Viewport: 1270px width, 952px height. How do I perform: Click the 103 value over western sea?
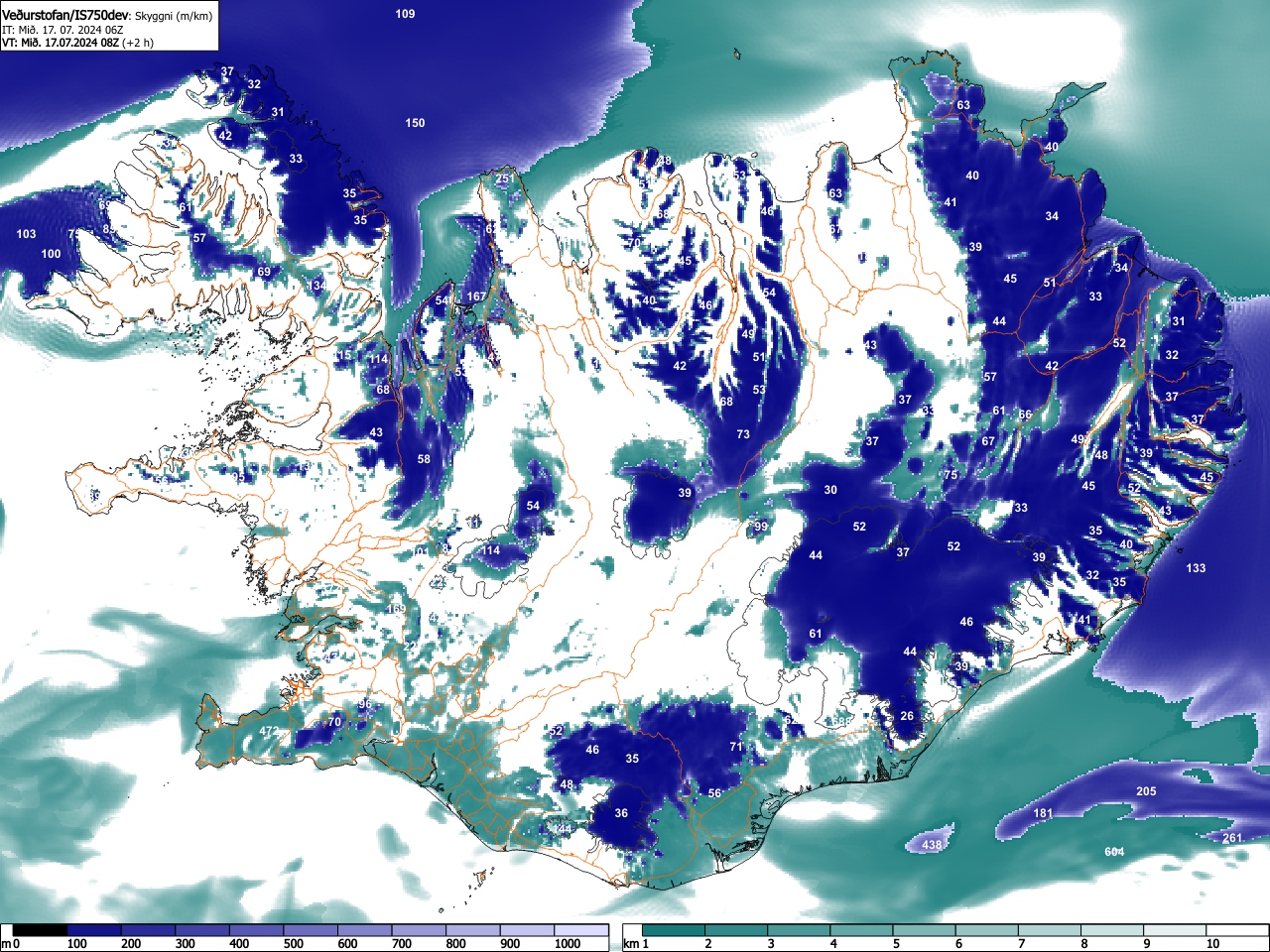point(26,234)
